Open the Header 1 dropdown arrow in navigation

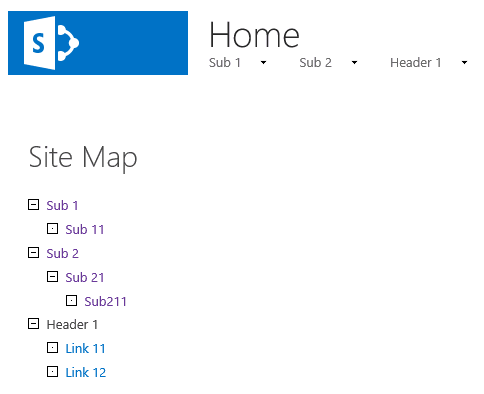(464, 63)
